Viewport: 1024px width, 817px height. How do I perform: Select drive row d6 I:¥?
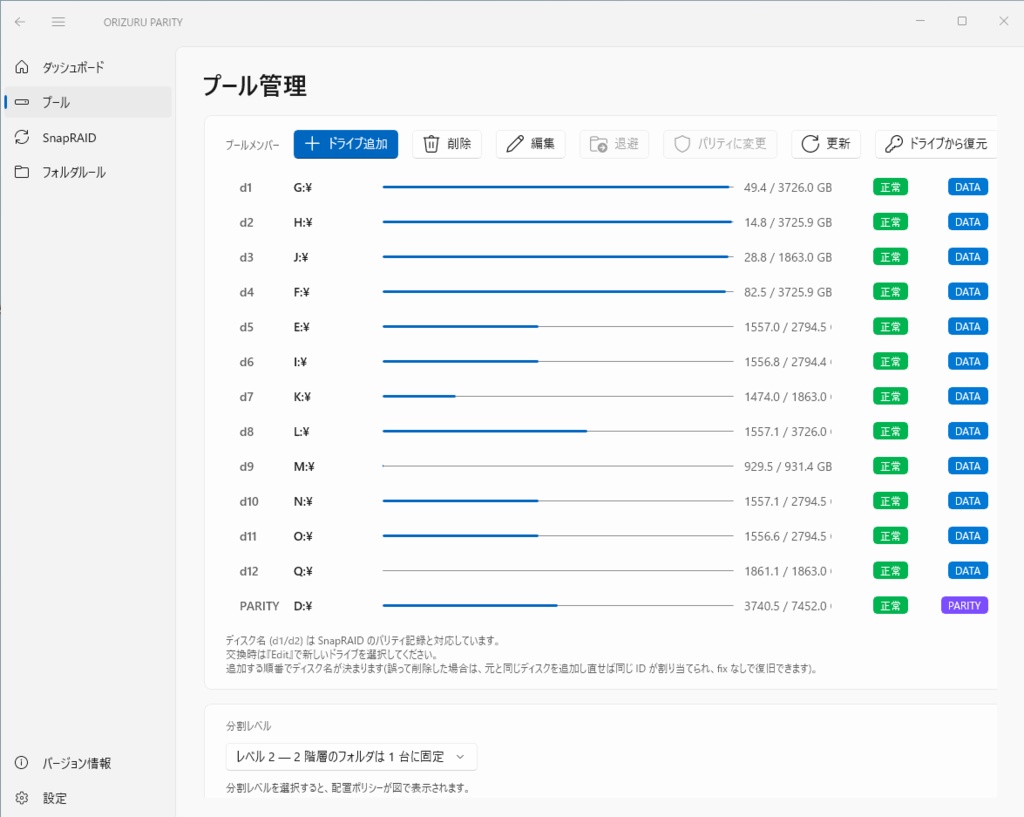click(x=611, y=361)
